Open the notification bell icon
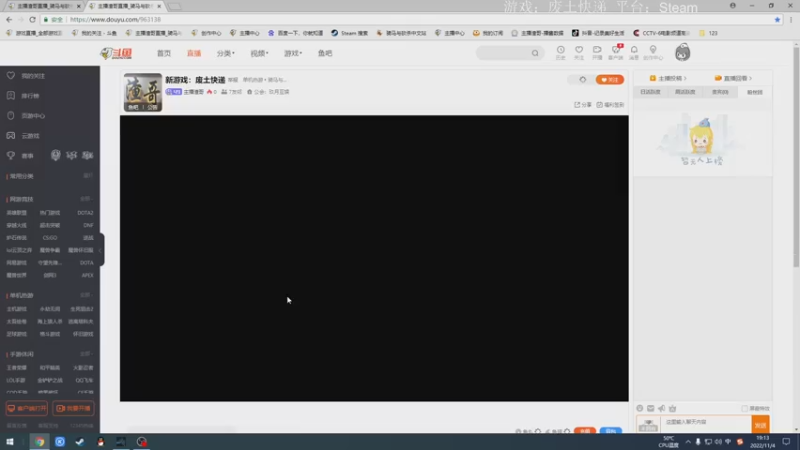Viewport: 800px width, 450px height. (x=634, y=53)
